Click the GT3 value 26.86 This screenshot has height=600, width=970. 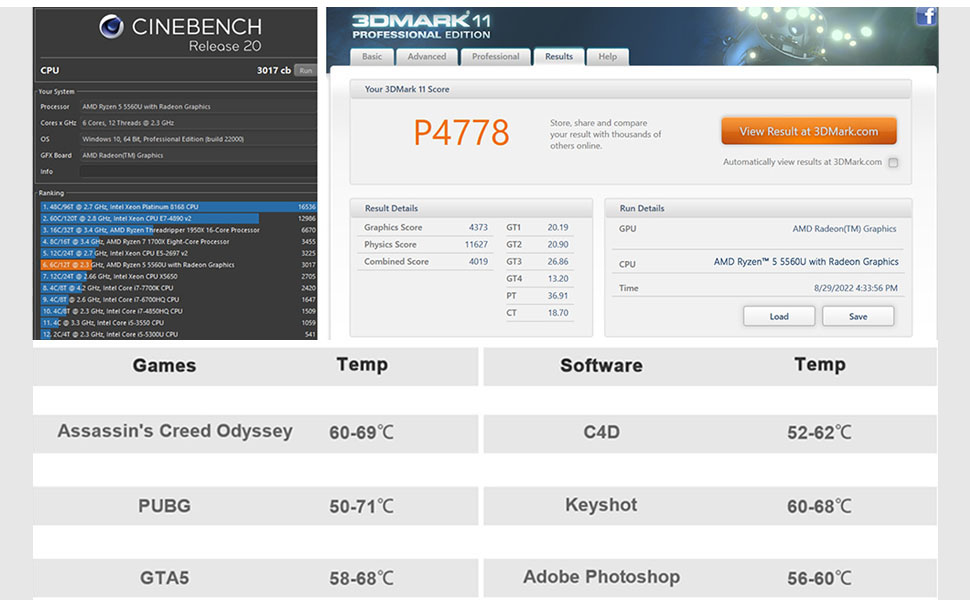[558, 262]
